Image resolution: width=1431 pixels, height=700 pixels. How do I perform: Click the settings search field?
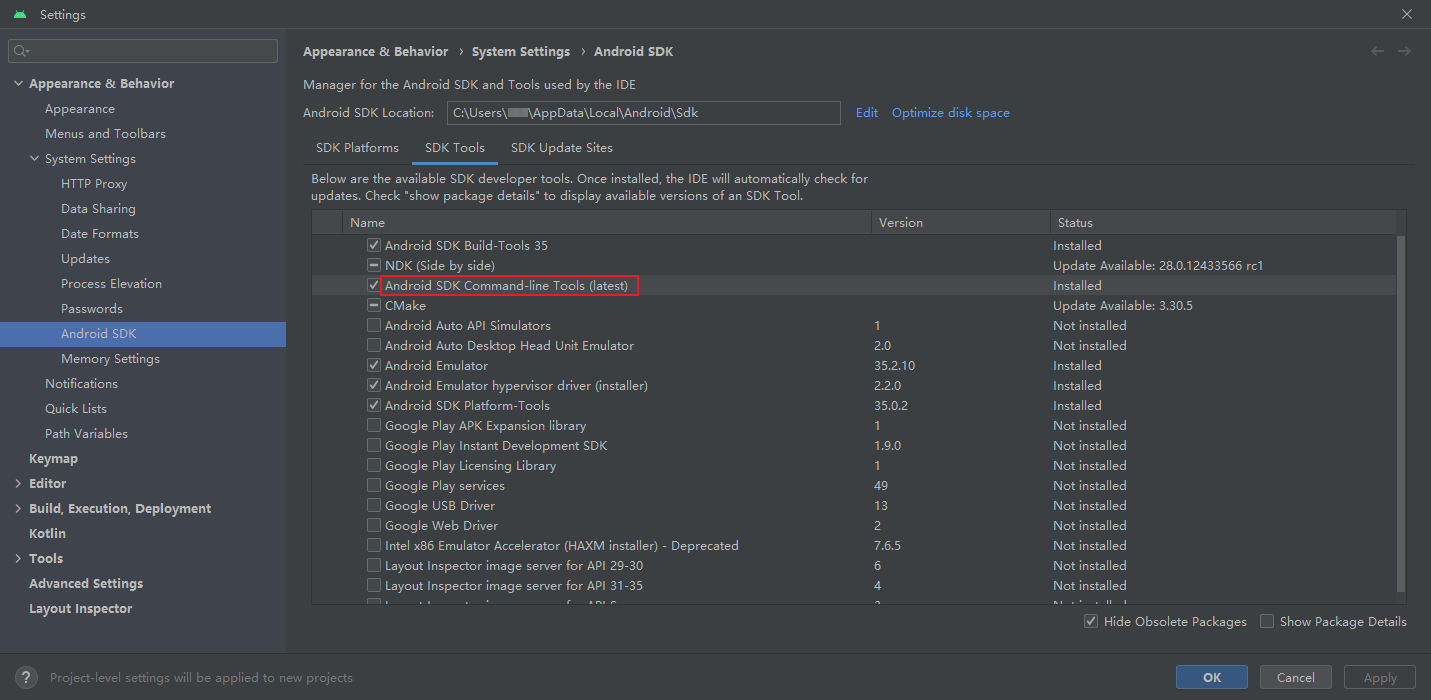coord(143,51)
